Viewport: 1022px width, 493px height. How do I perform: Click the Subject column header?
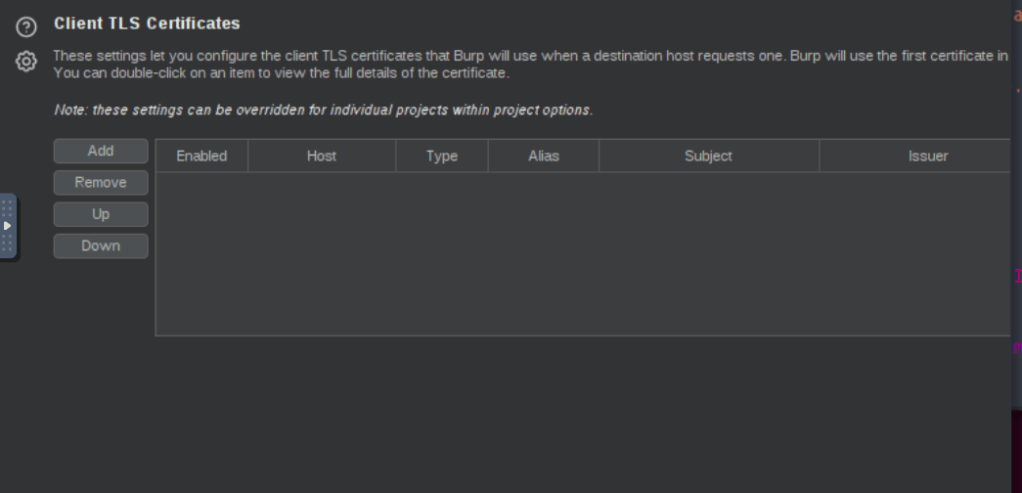[x=708, y=156]
